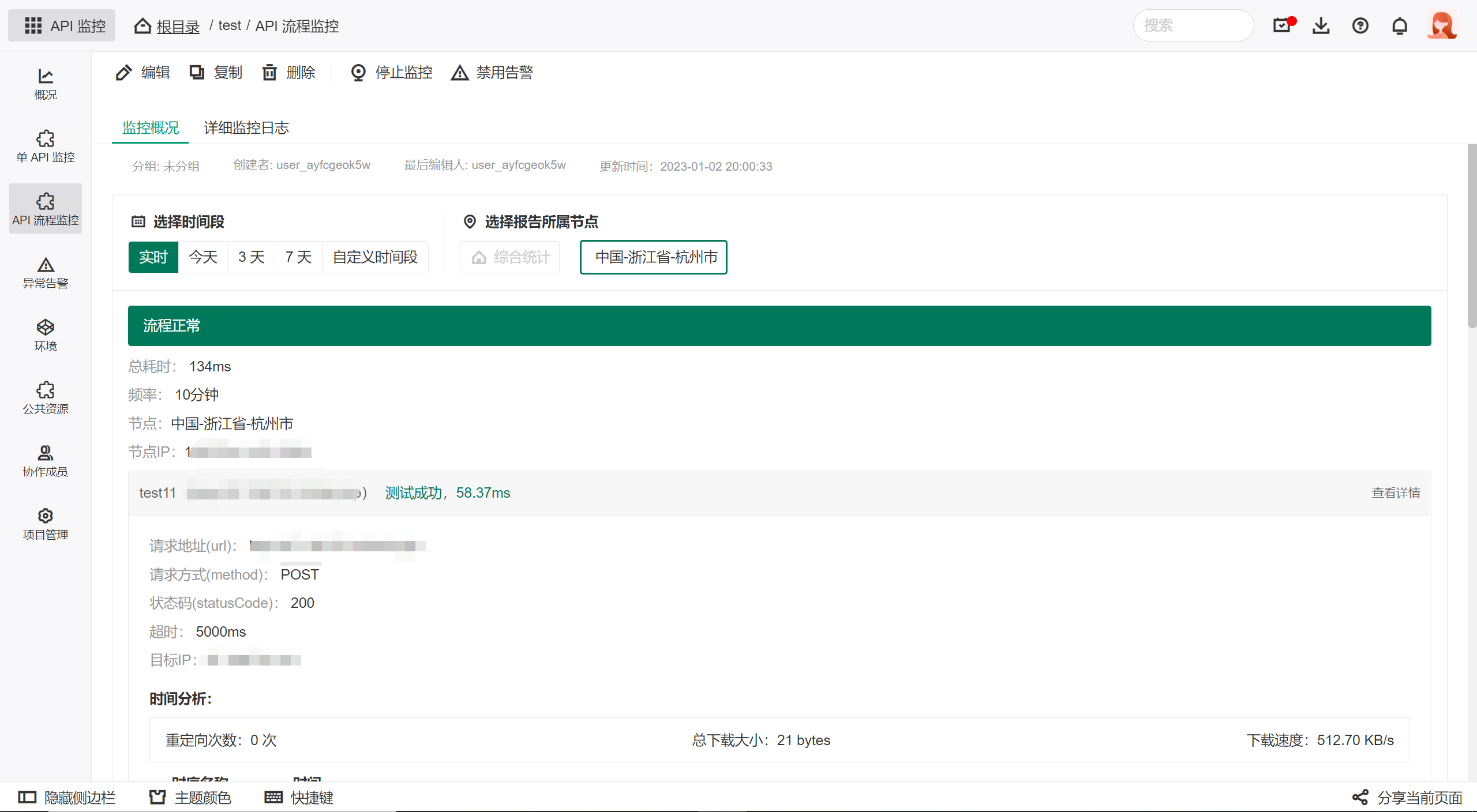This screenshot has height=812, width=1477.
Task: Select the 7 天 time range
Action: (x=298, y=257)
